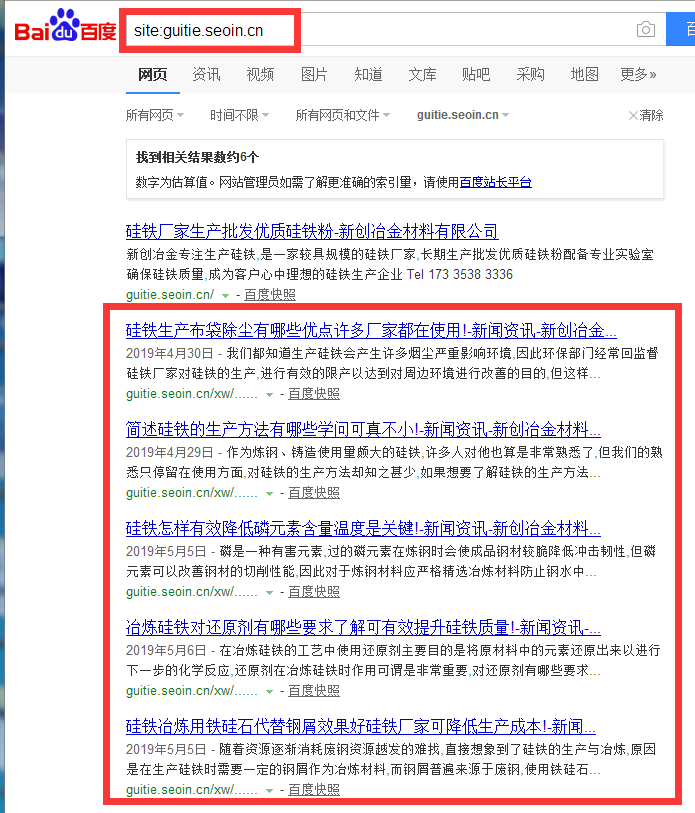The image size is (695, 813).
Task: Expand the 更多» tab list
Action: [x=638, y=75]
